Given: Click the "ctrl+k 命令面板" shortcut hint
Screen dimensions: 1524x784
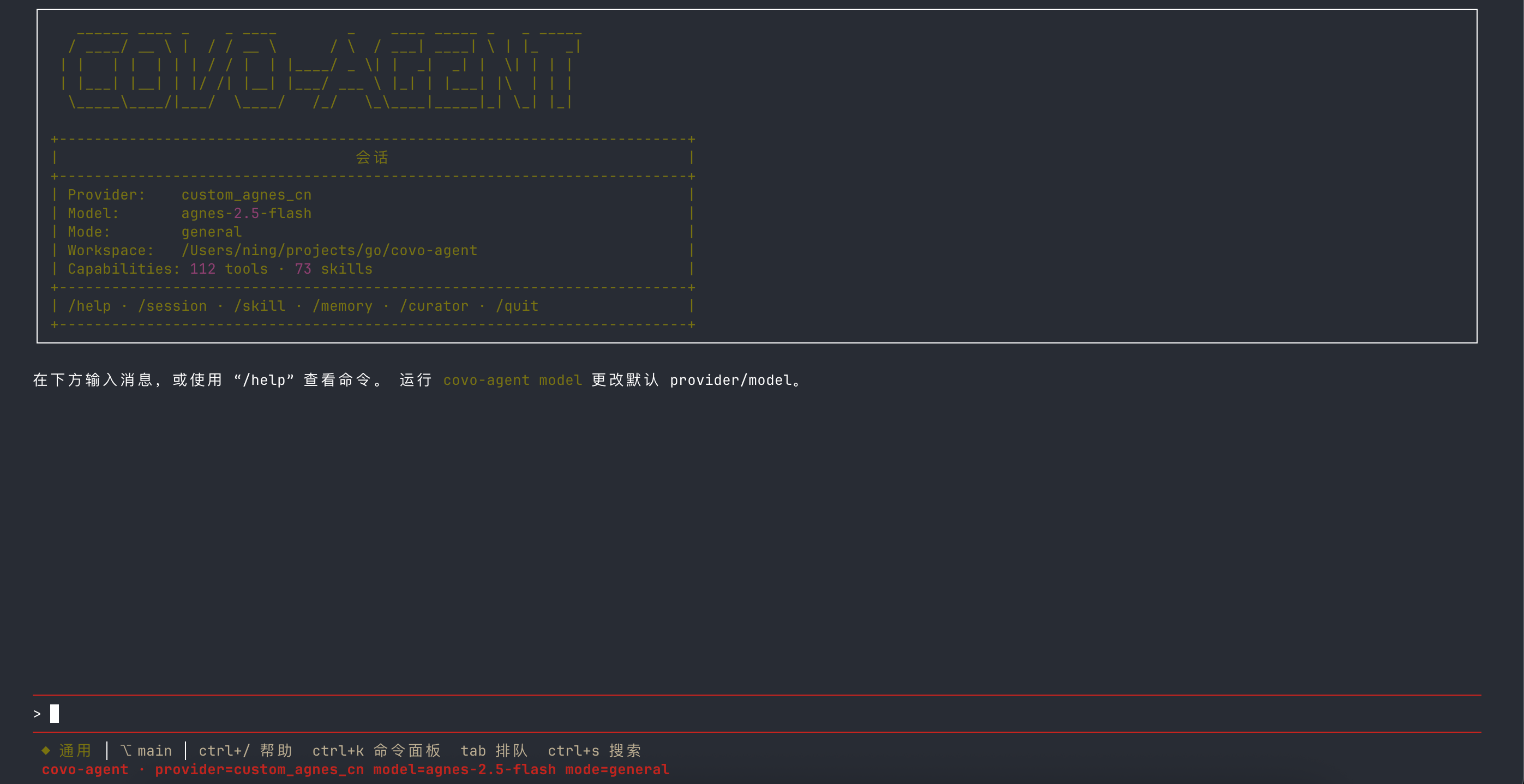Looking at the screenshot, I should (377, 750).
